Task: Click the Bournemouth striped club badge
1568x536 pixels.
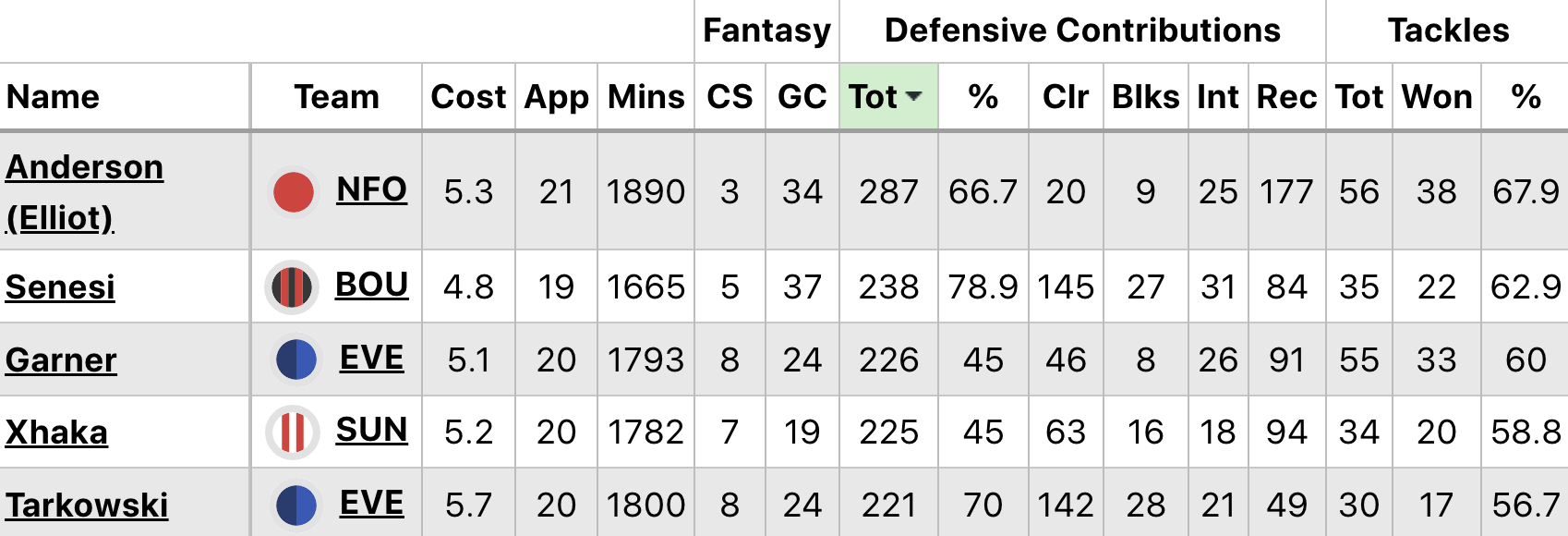Action: pyautogui.click(x=292, y=287)
